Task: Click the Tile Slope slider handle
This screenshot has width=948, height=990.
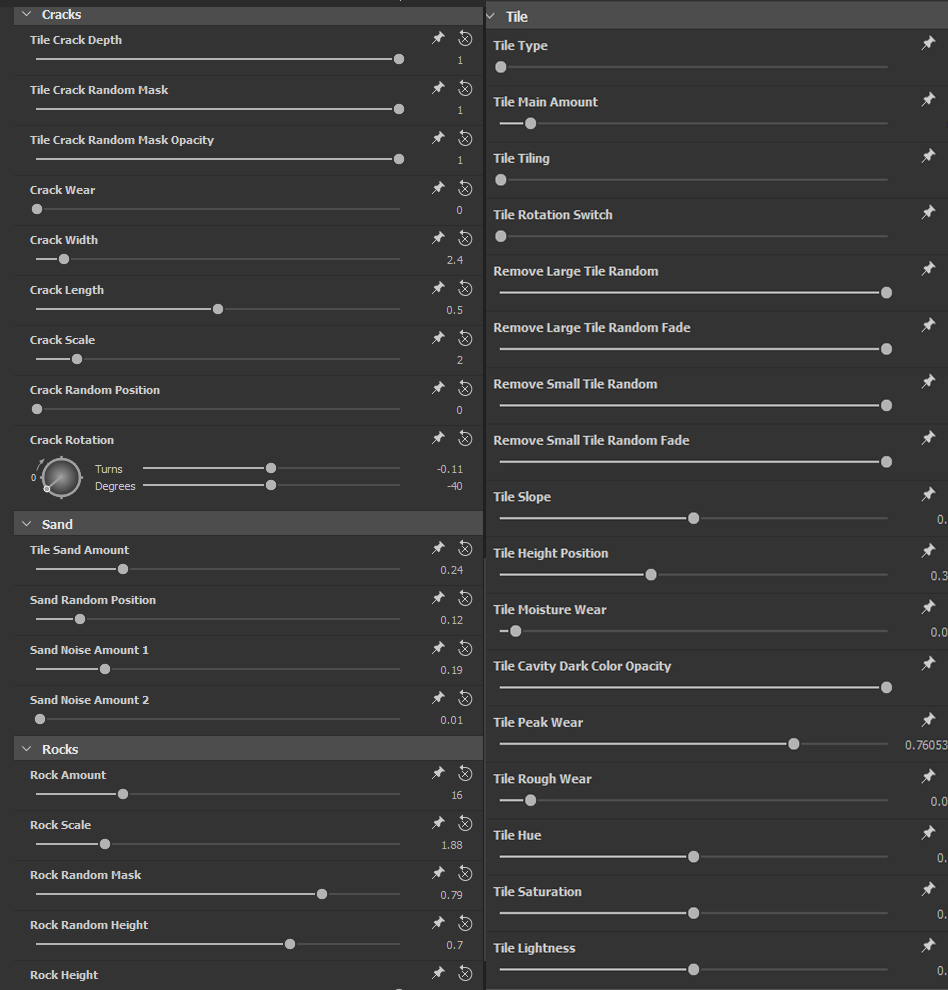Action: pyautogui.click(x=693, y=518)
